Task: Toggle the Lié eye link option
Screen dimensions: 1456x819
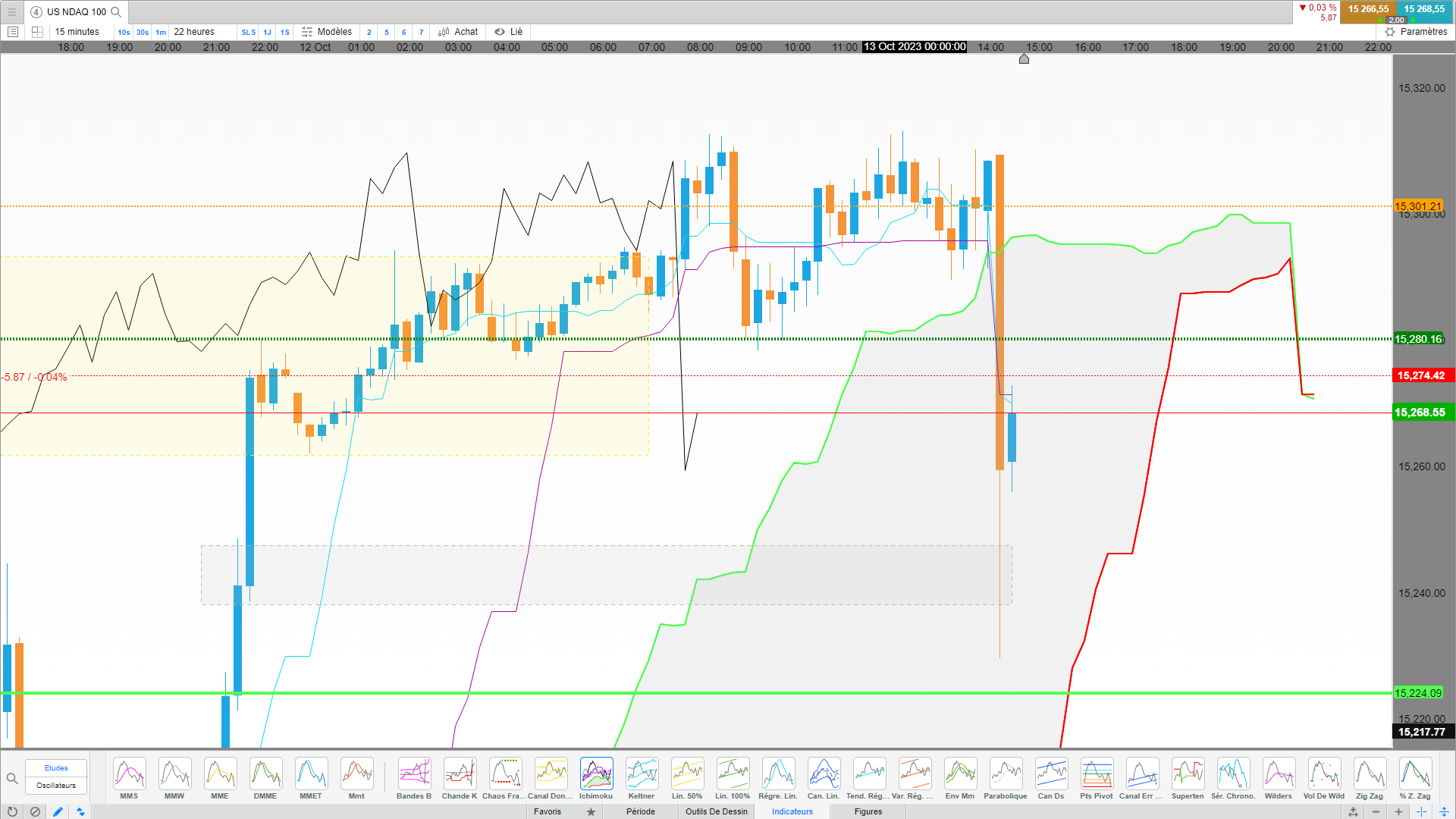Action: pyautogui.click(x=508, y=32)
